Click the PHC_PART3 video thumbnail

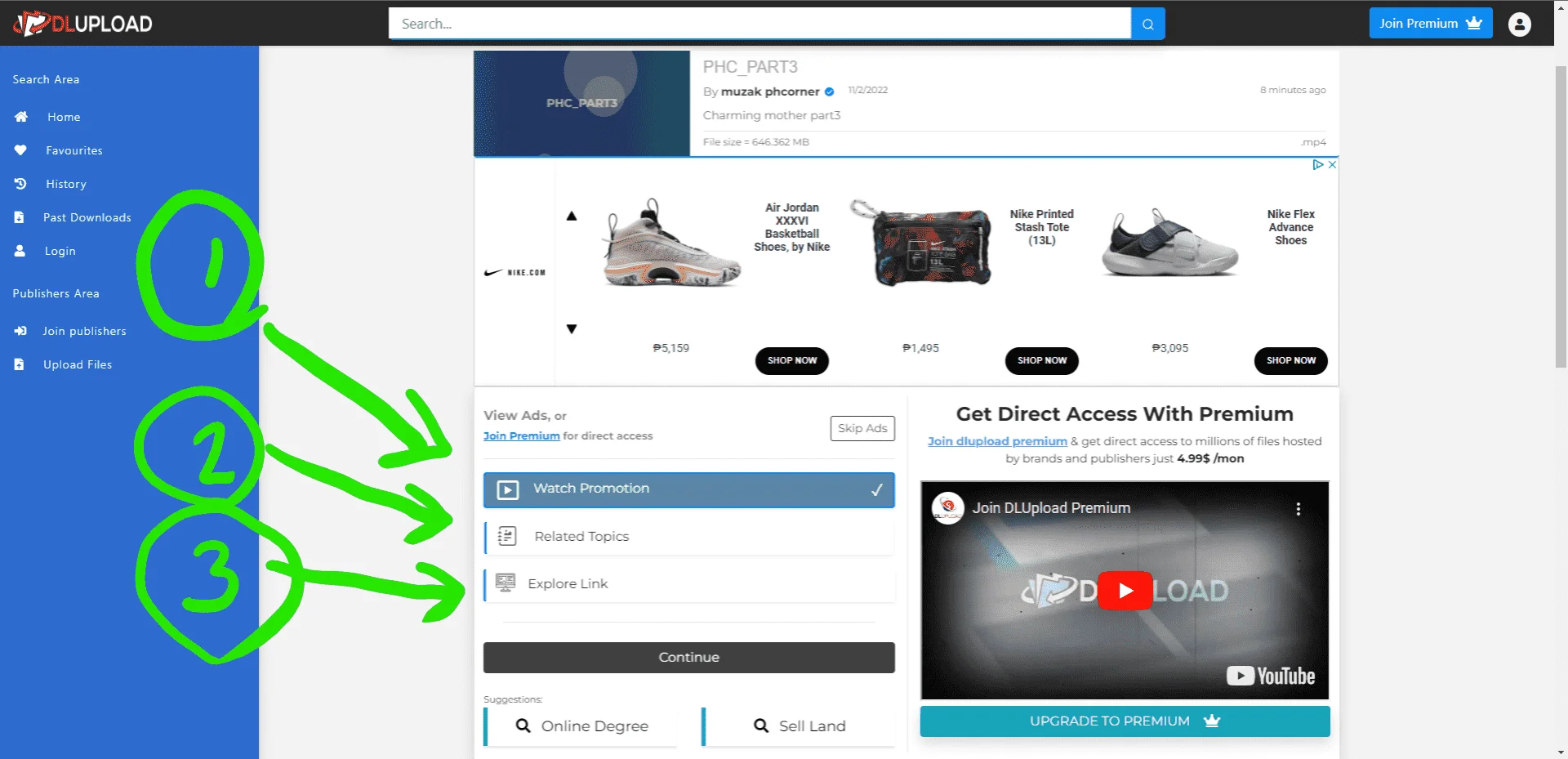coord(581,103)
